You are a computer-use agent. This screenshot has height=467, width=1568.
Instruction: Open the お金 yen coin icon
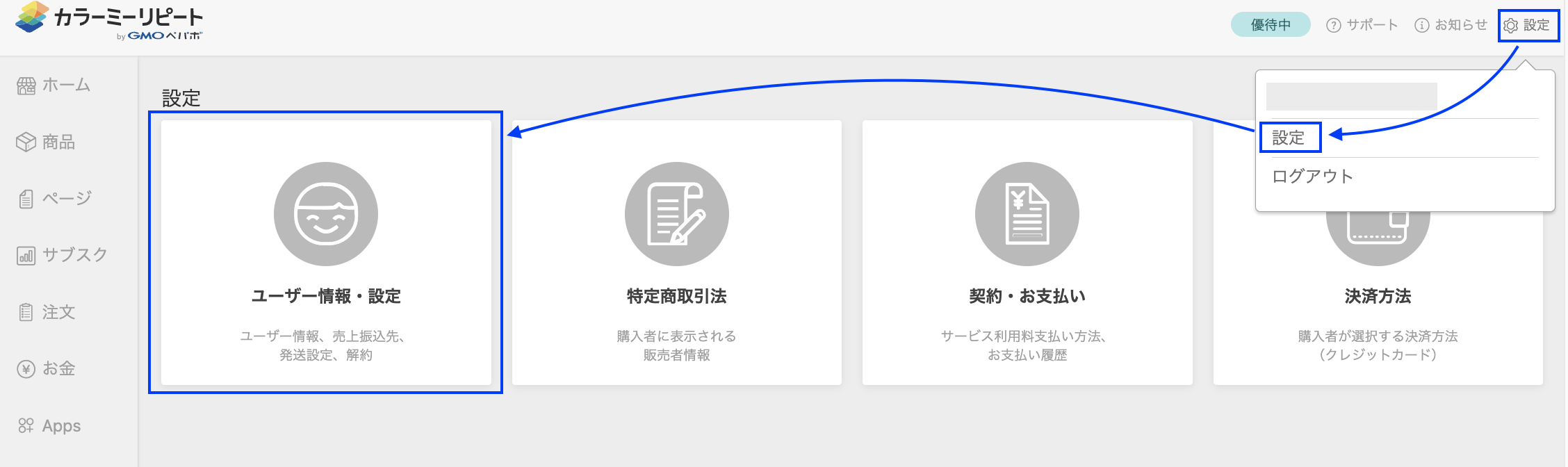(26, 369)
